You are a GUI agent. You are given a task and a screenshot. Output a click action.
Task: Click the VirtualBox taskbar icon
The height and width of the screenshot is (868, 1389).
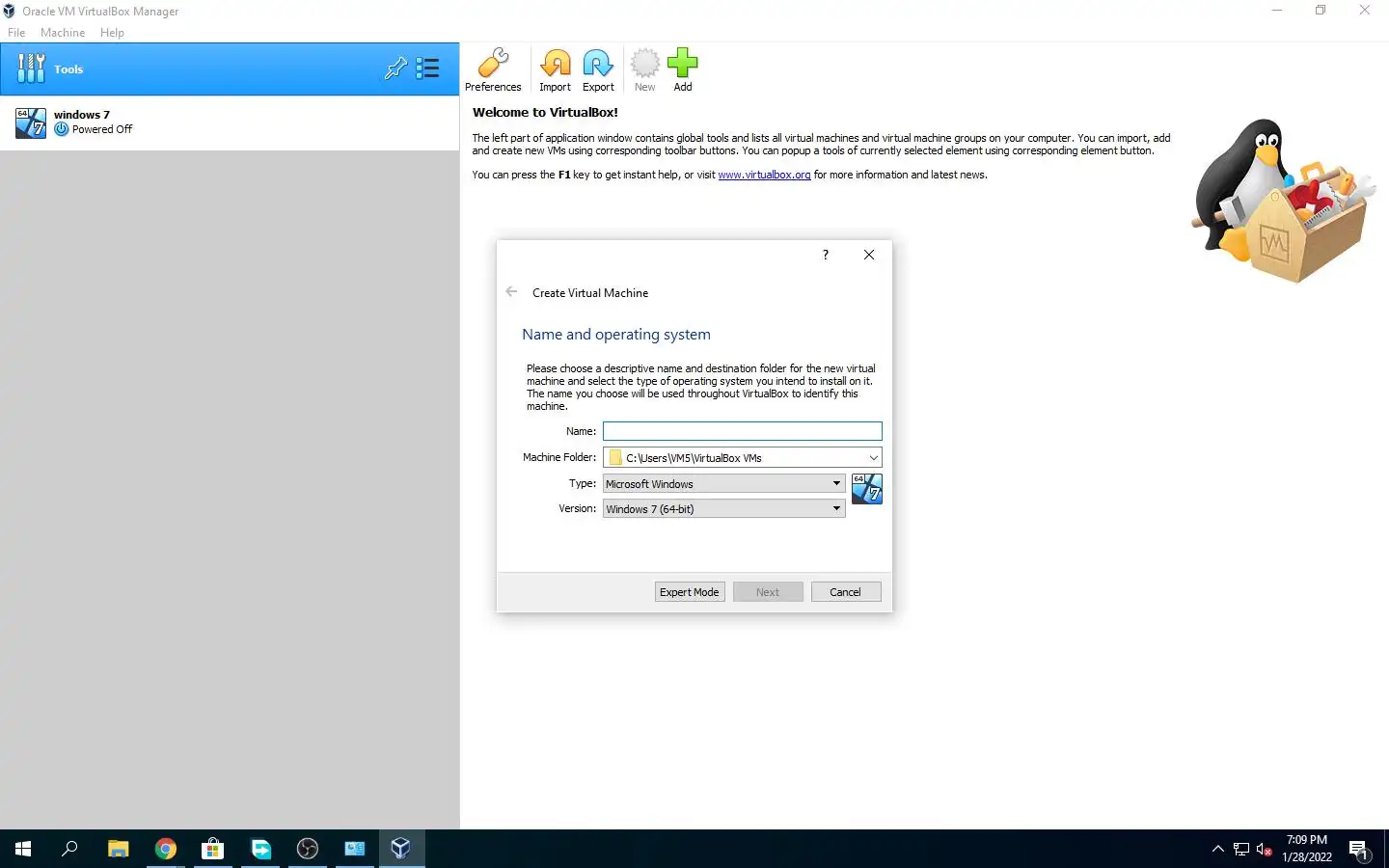pyautogui.click(x=401, y=849)
